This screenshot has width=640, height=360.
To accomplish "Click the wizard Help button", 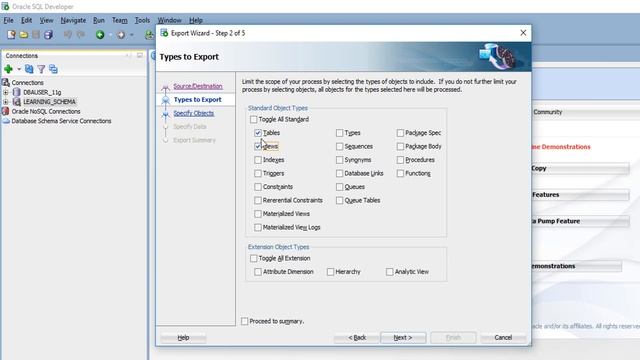I will pyautogui.click(x=183, y=338).
